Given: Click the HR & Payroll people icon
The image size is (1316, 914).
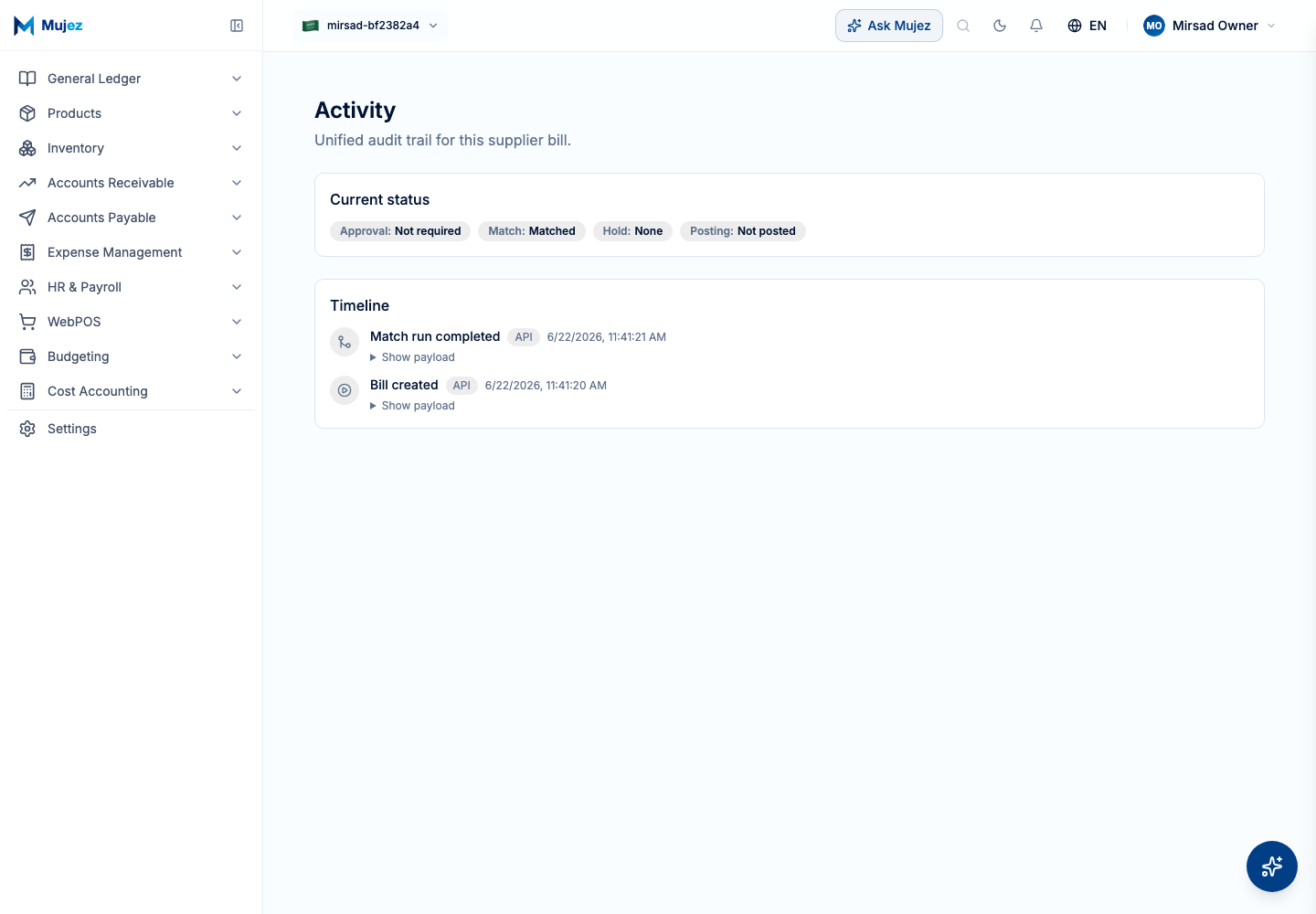Looking at the screenshot, I should 27,287.
